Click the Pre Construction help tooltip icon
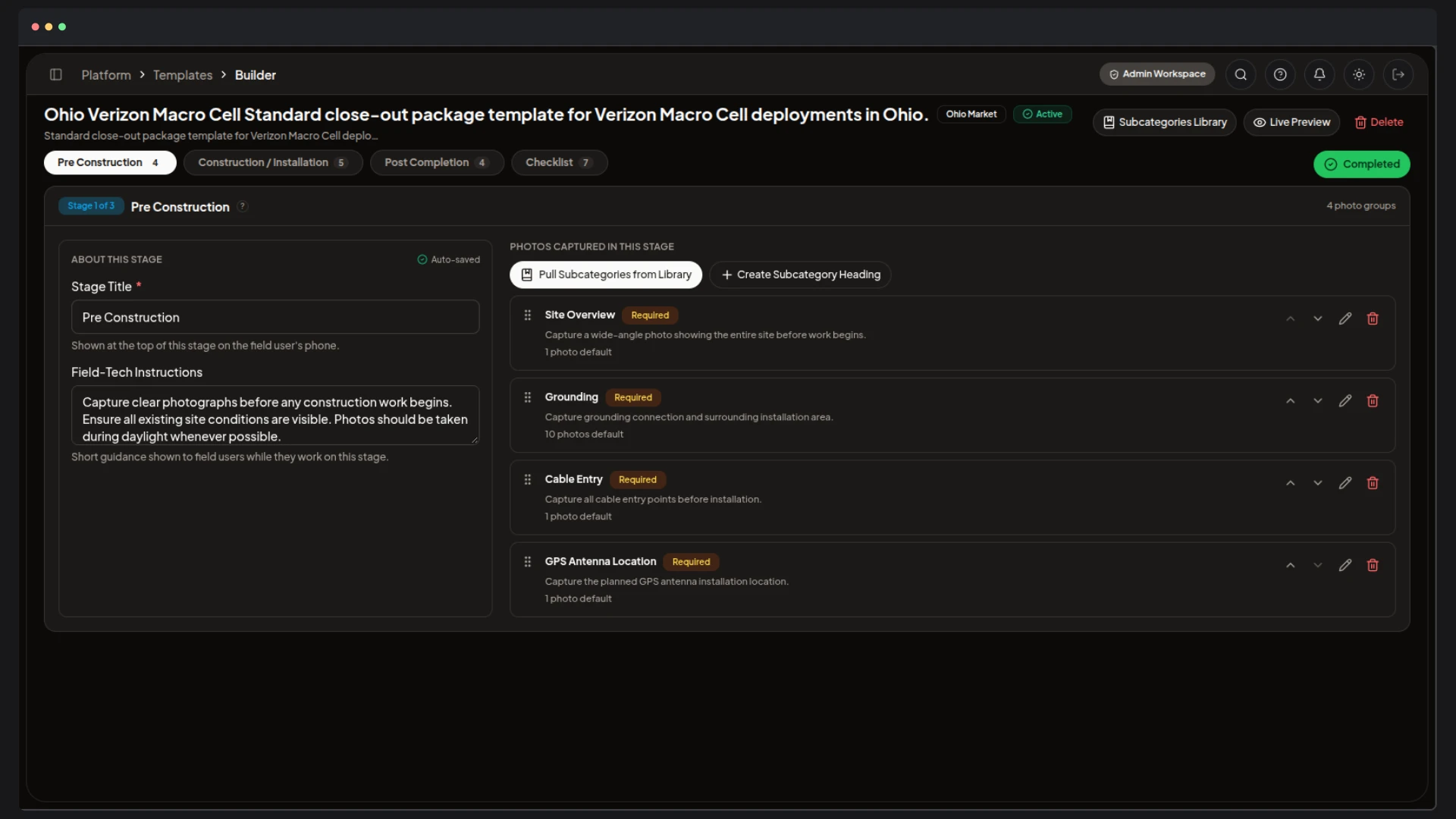 click(243, 206)
